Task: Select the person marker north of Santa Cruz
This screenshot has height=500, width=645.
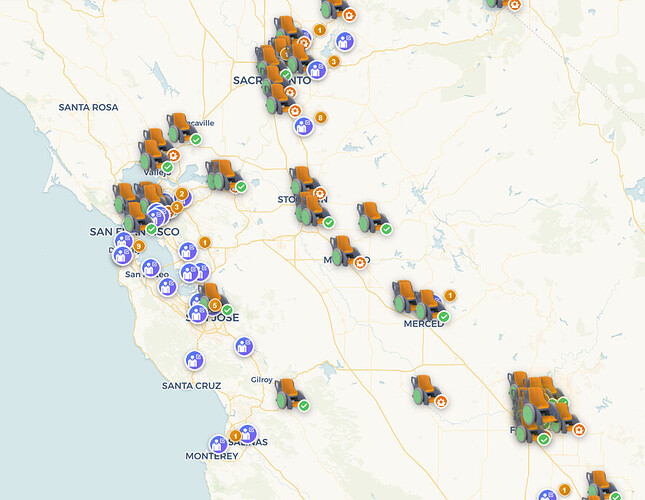Action: [x=194, y=360]
